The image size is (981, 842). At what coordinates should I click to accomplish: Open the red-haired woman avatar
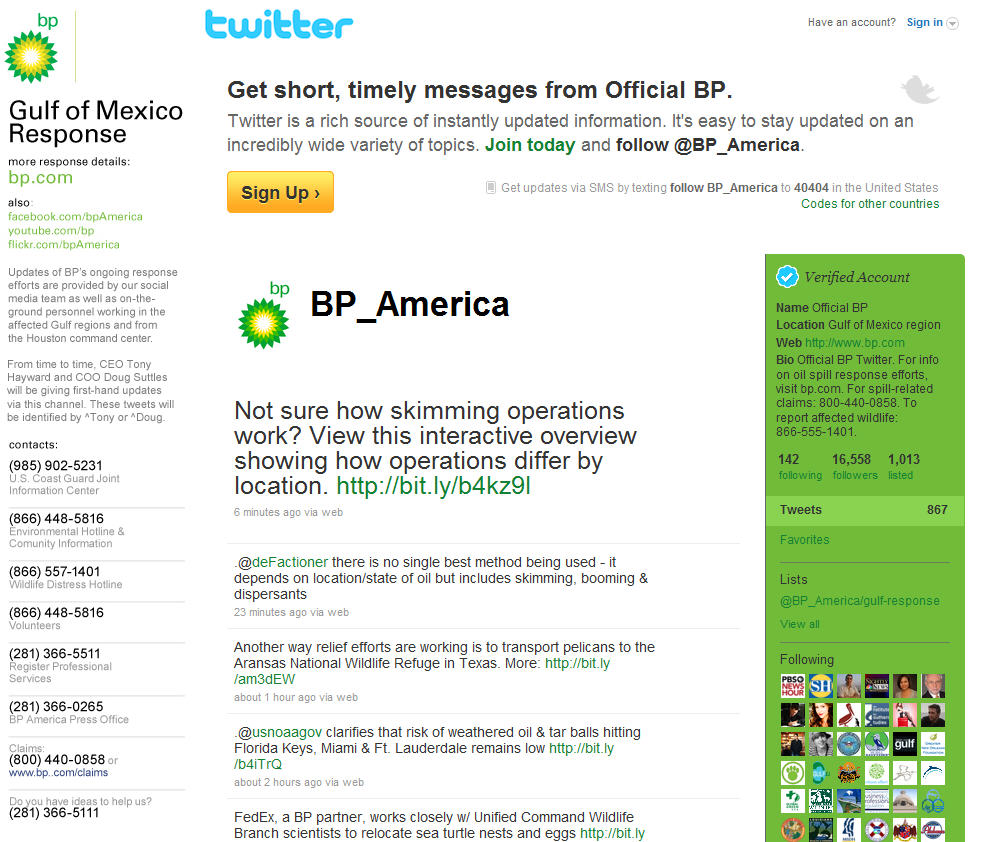tap(821, 715)
